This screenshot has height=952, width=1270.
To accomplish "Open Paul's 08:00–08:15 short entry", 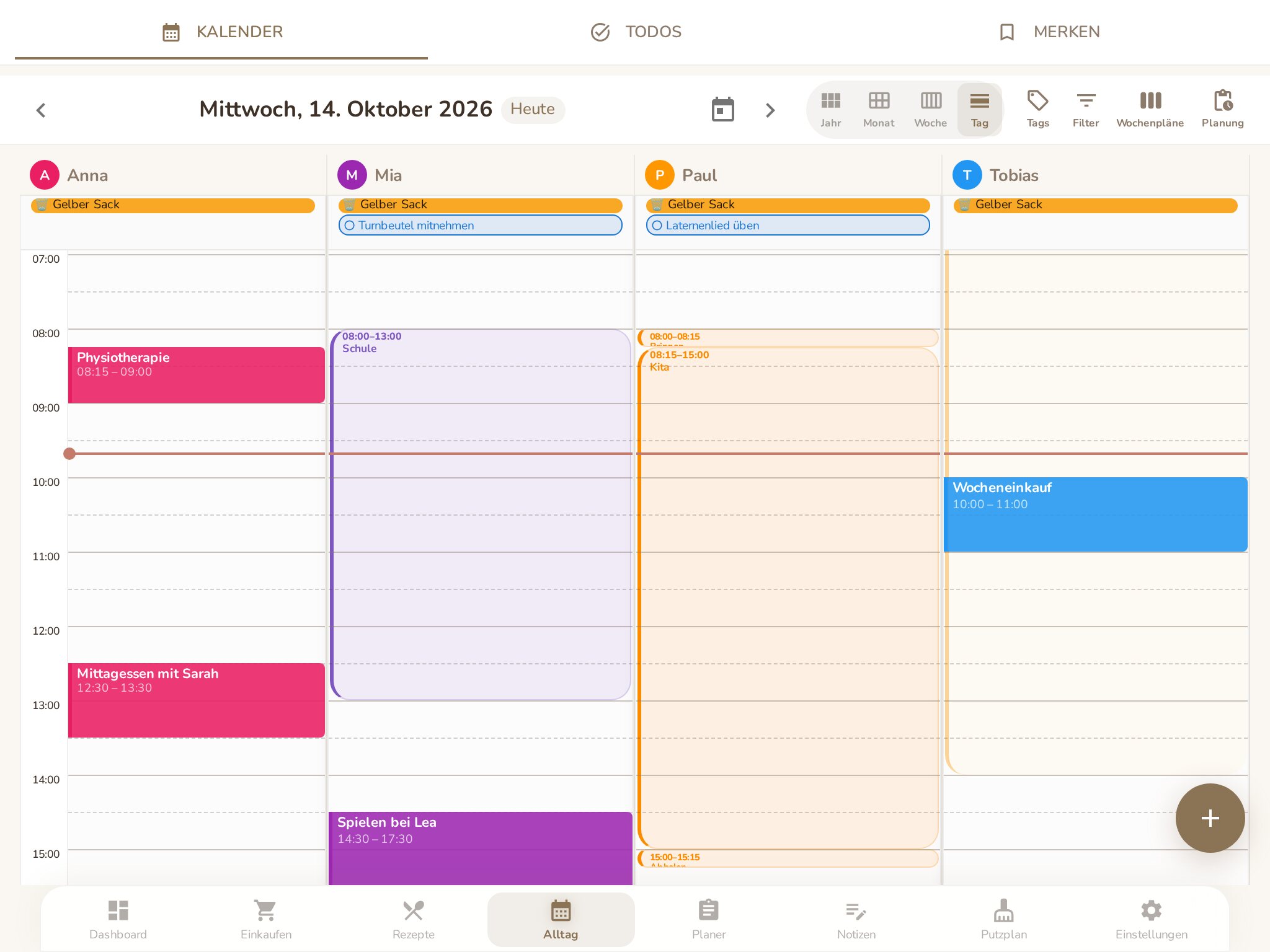I will click(x=788, y=338).
